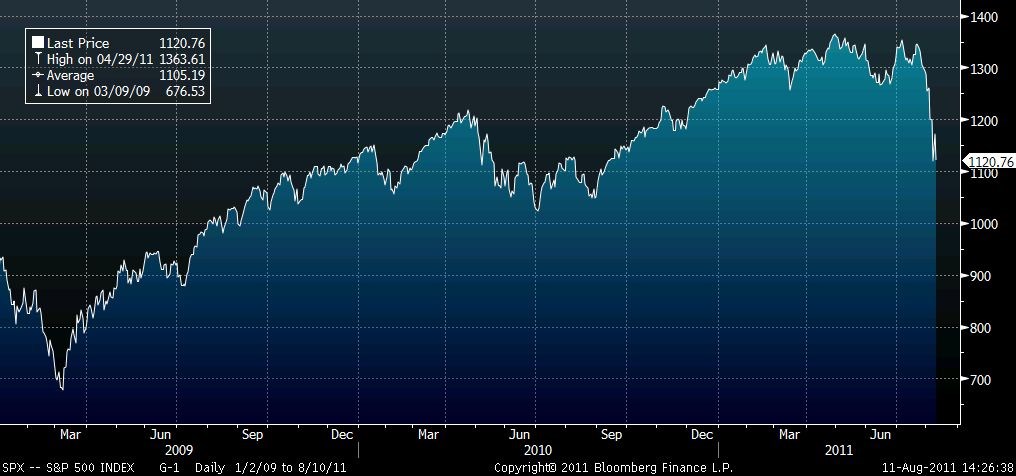Click the Sep month label for 2010

[611, 435]
